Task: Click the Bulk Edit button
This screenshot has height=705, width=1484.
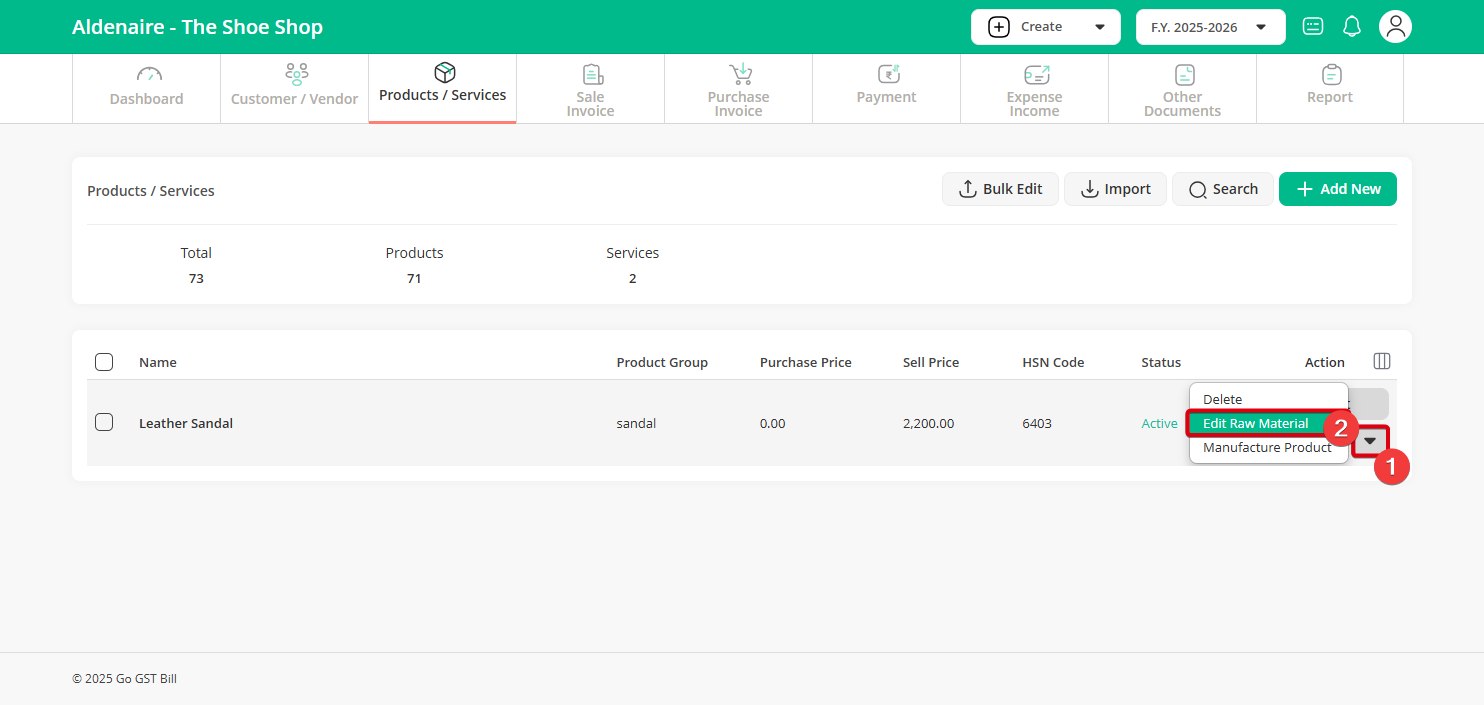Action: click(x=1000, y=189)
